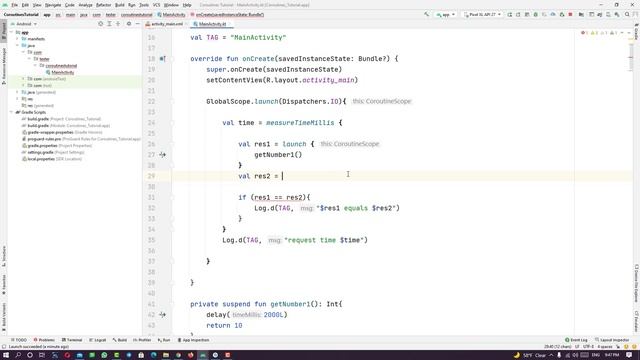
Task: Click the Search Everywhere magnifier icon
Action: click(627, 15)
